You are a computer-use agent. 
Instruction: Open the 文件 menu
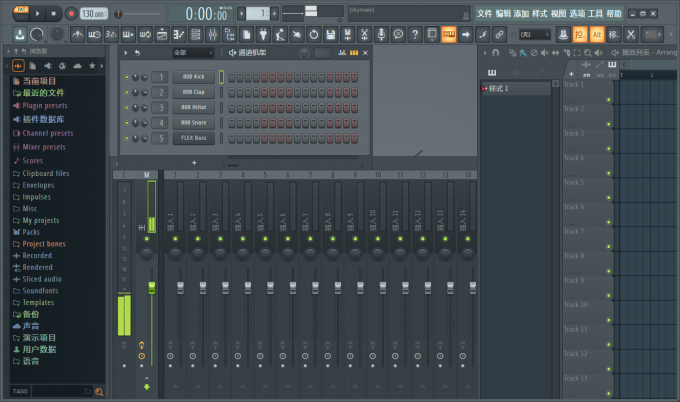pos(484,13)
